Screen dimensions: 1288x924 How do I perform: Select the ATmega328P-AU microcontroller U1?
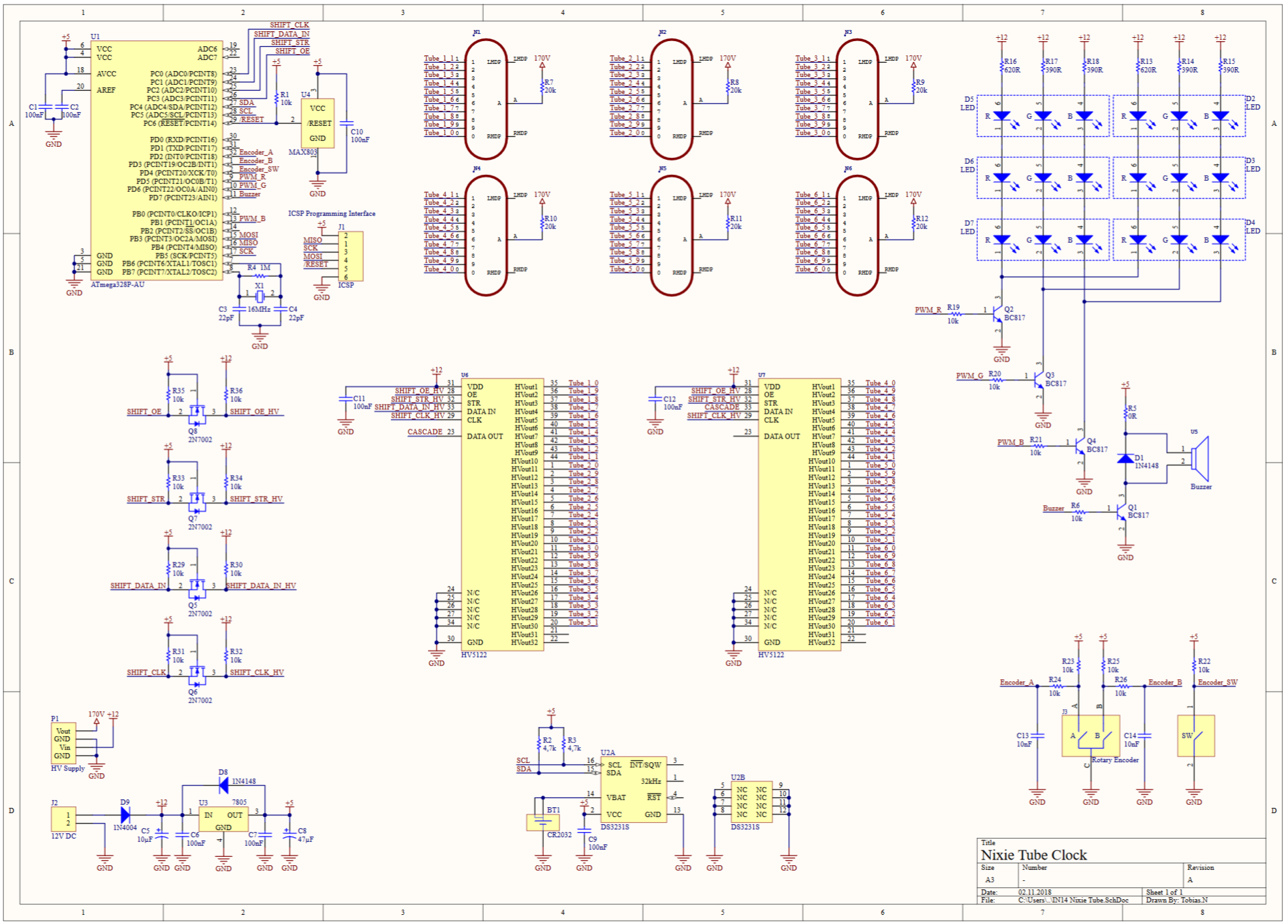click(x=156, y=161)
